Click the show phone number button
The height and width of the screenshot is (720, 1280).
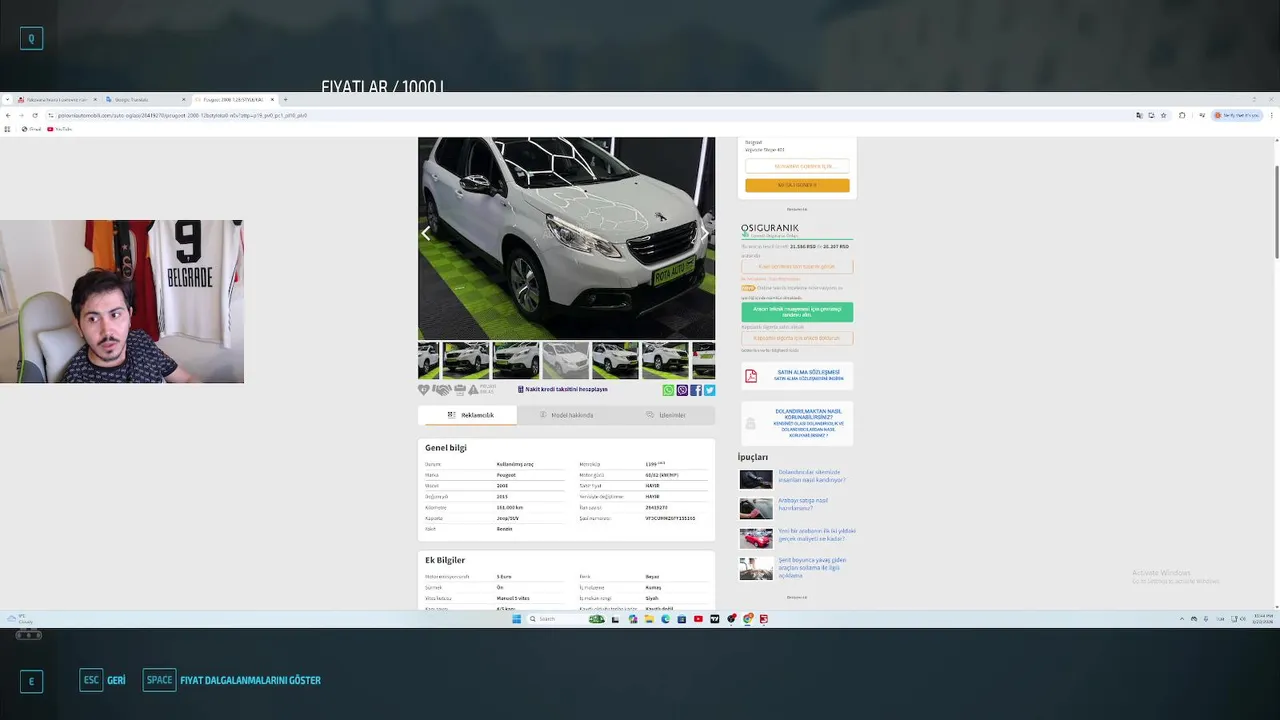pyautogui.click(x=797, y=166)
